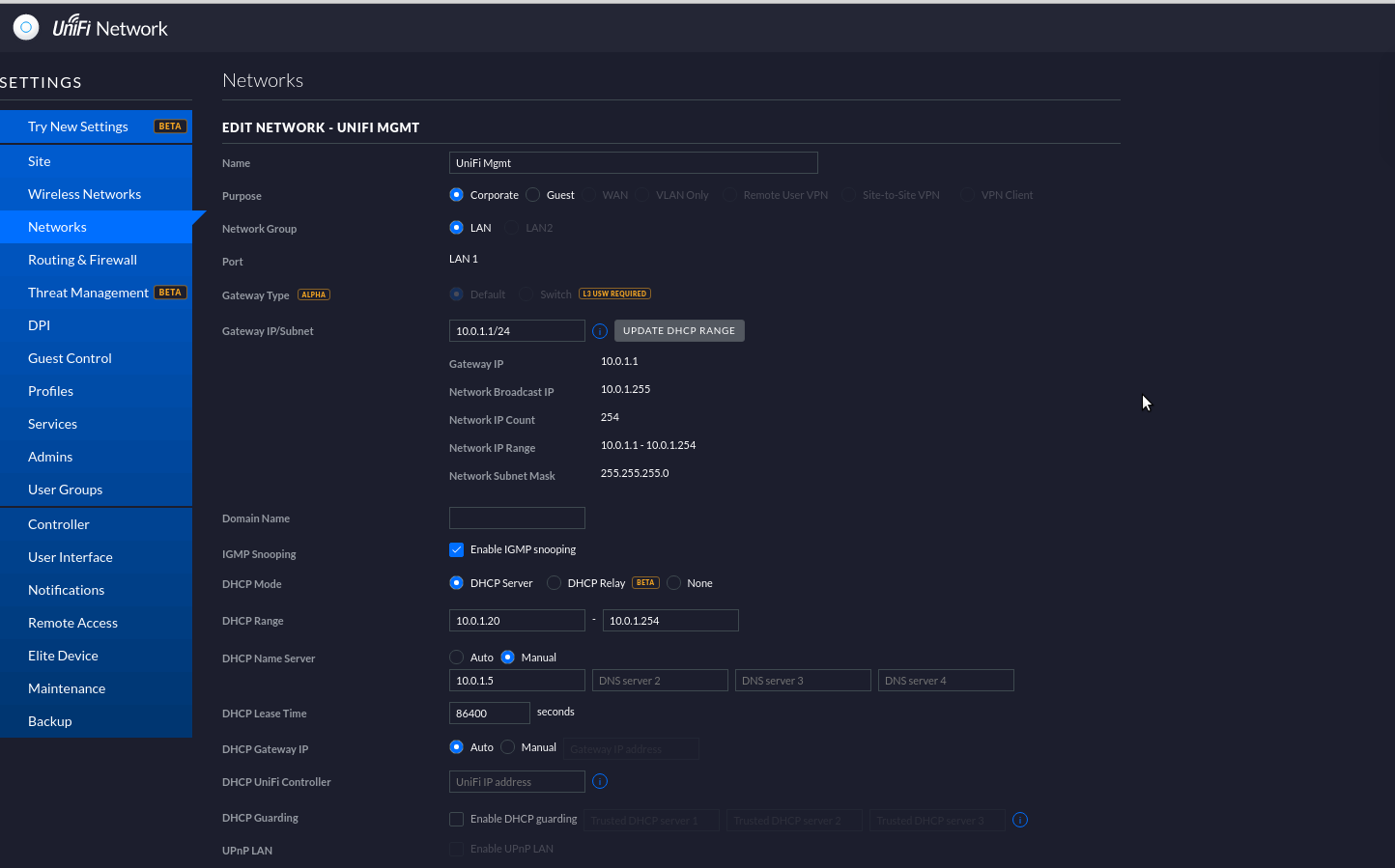
Task: Click the info icon beside DHCP UniFi Controller
Action: 600,781
